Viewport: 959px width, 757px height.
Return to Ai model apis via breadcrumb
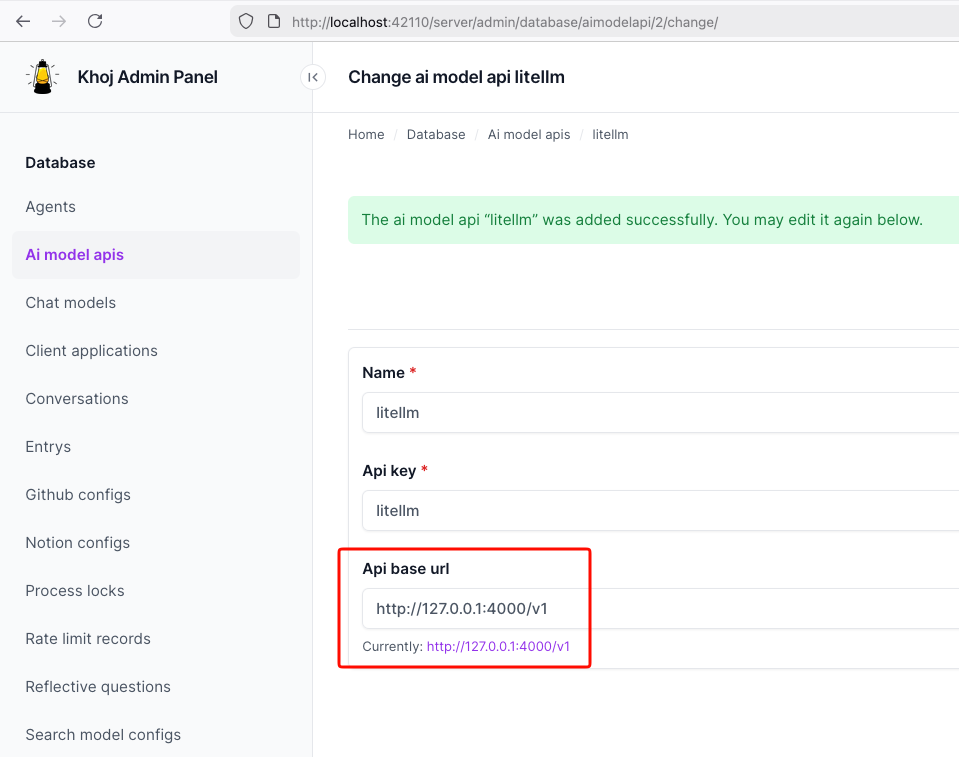(x=529, y=134)
